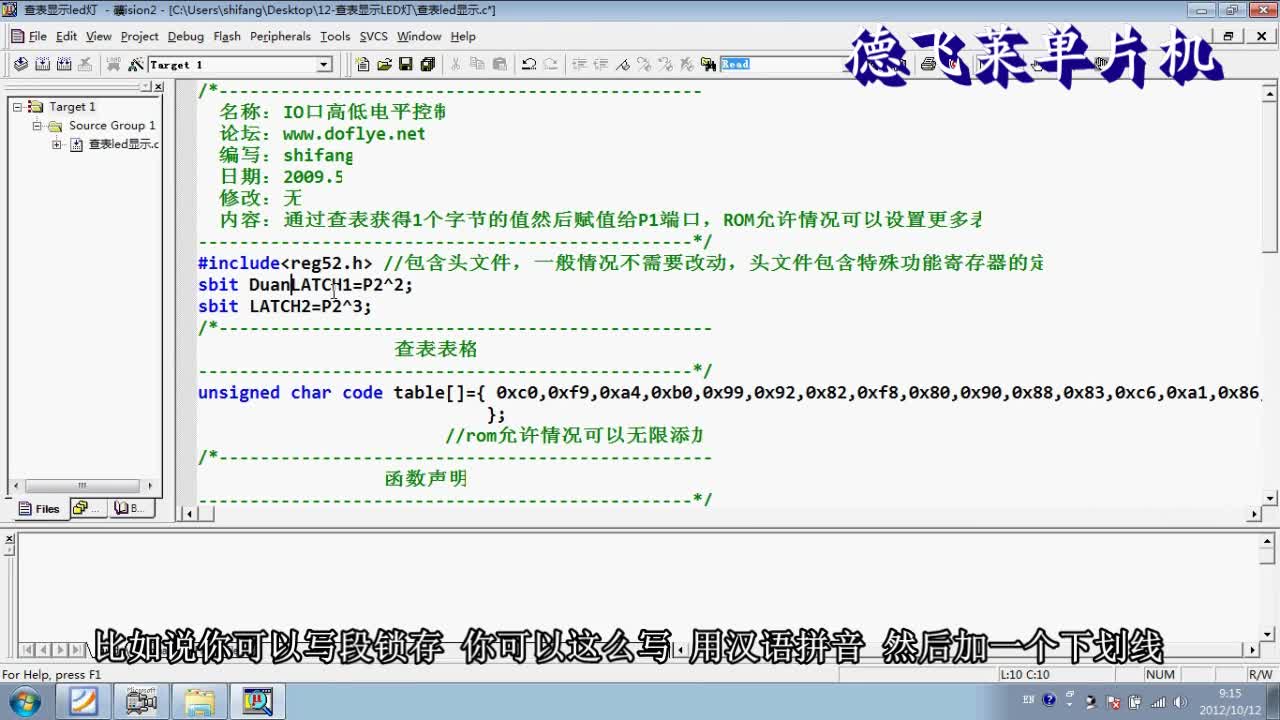The height and width of the screenshot is (720, 1280).
Task: Click the 函数声明 comment heading
Action: tap(426, 479)
